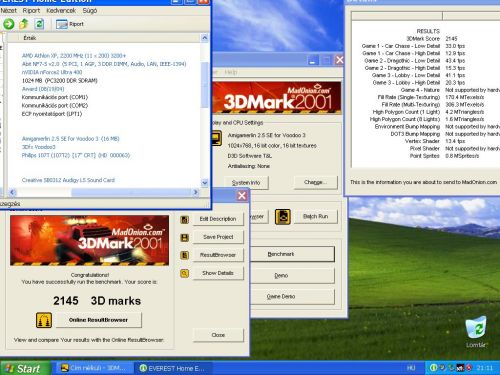
Task: Click the Vertex Shader result row
Action: (435, 141)
